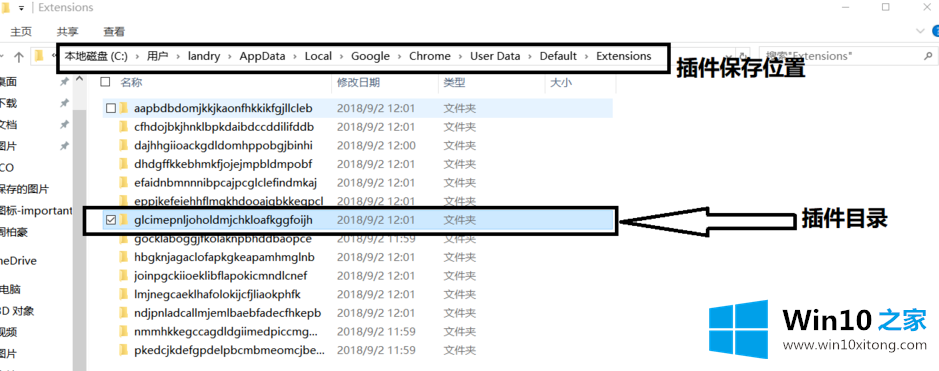Open the Explorer help icon
939x371 pixels.
tap(936, 31)
